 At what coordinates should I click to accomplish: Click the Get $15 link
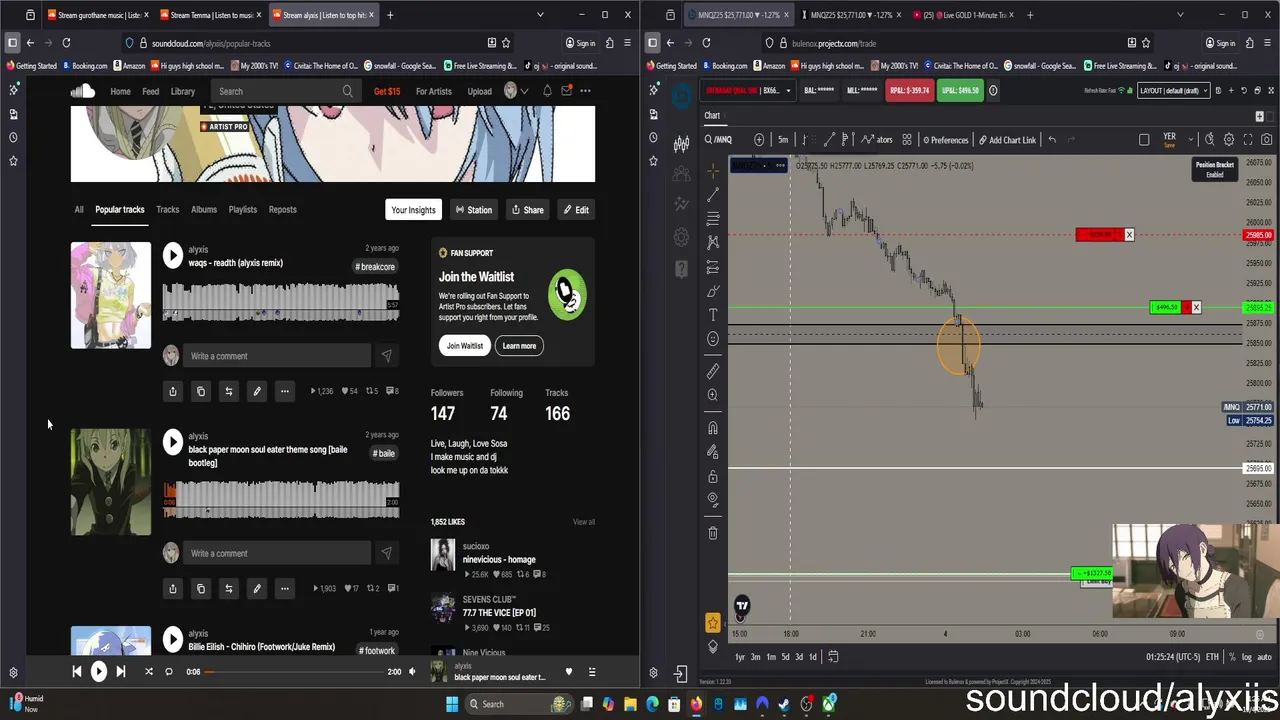coord(387,91)
